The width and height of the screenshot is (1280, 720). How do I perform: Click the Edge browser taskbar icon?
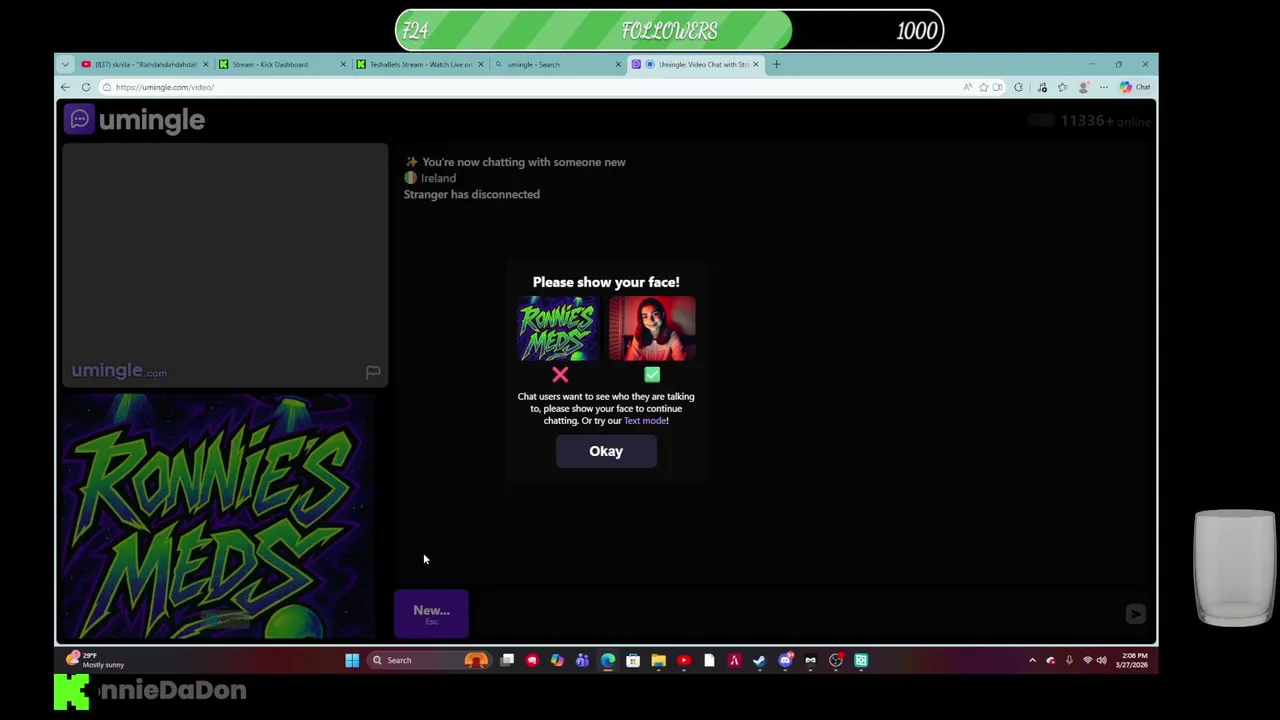pos(608,660)
